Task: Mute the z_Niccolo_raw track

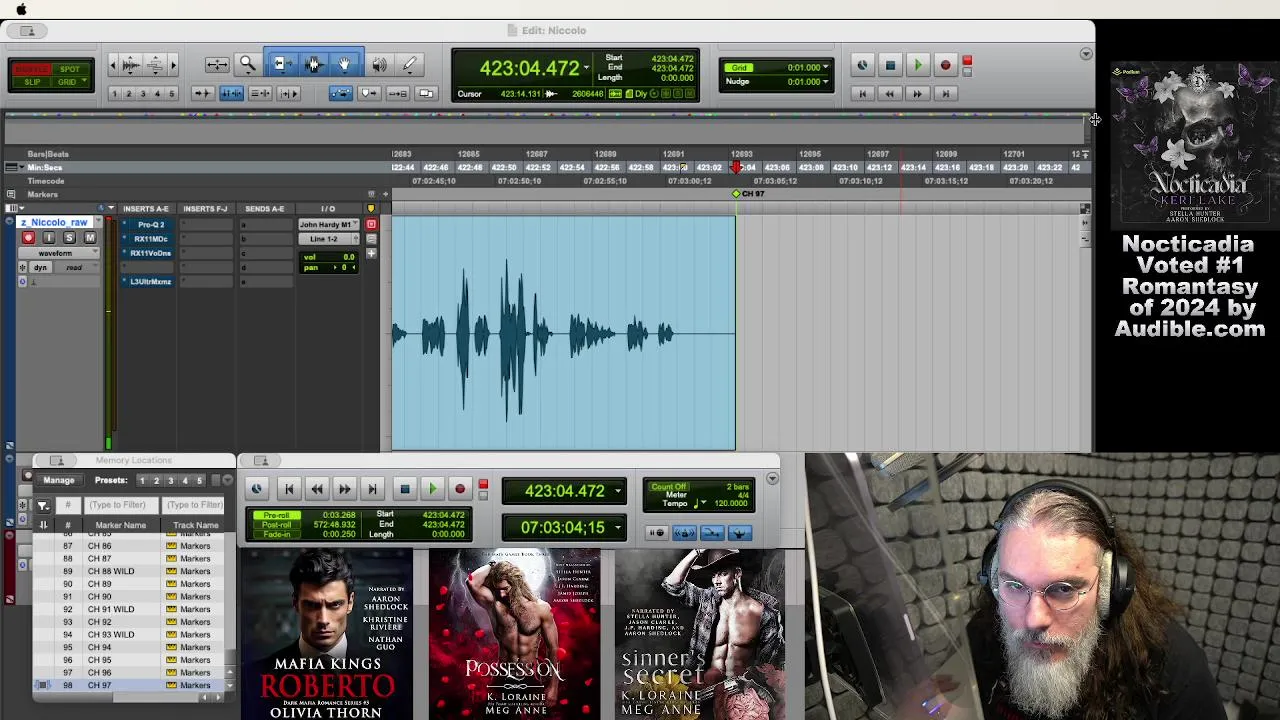Action: point(90,238)
